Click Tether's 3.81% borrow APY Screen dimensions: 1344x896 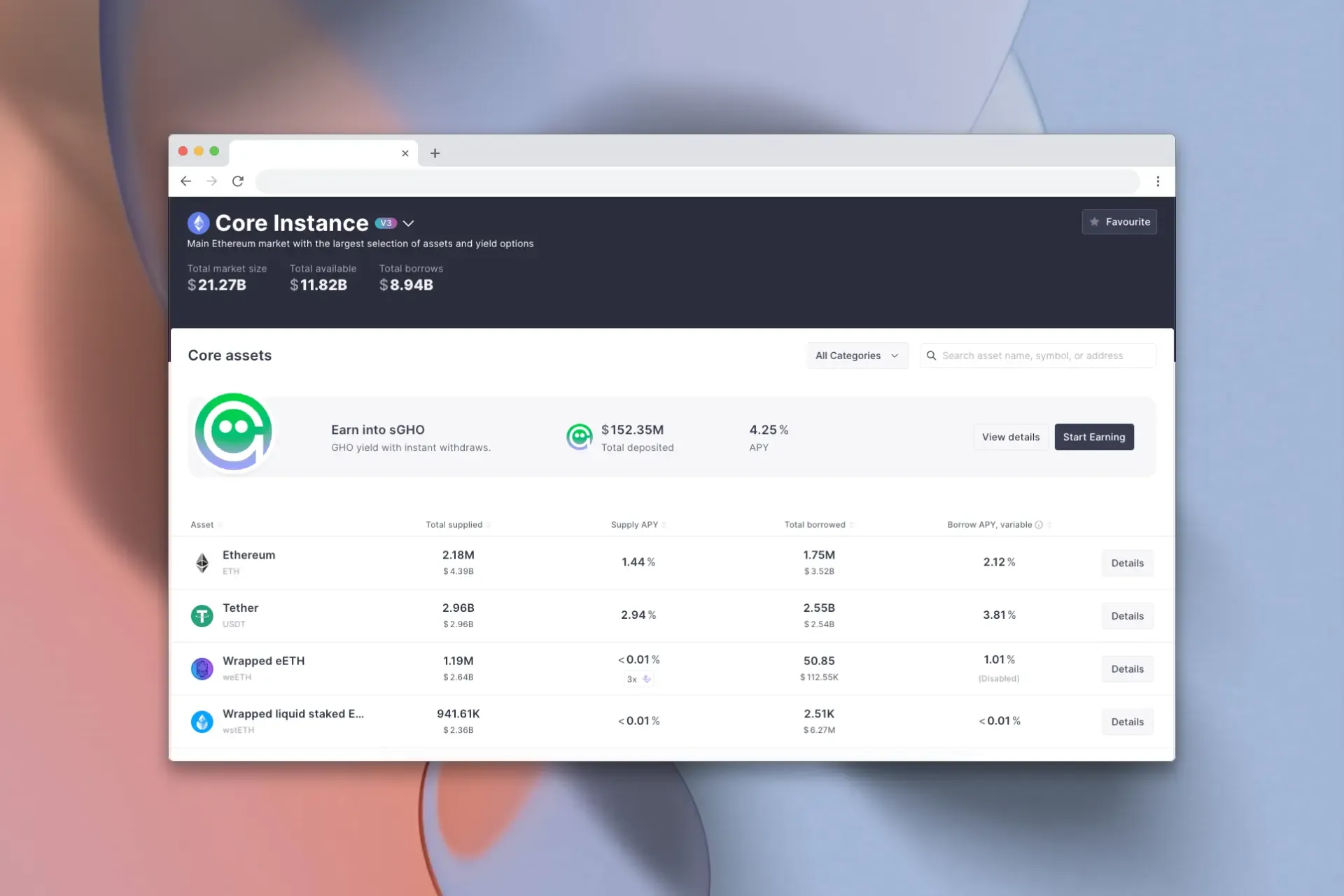999,615
